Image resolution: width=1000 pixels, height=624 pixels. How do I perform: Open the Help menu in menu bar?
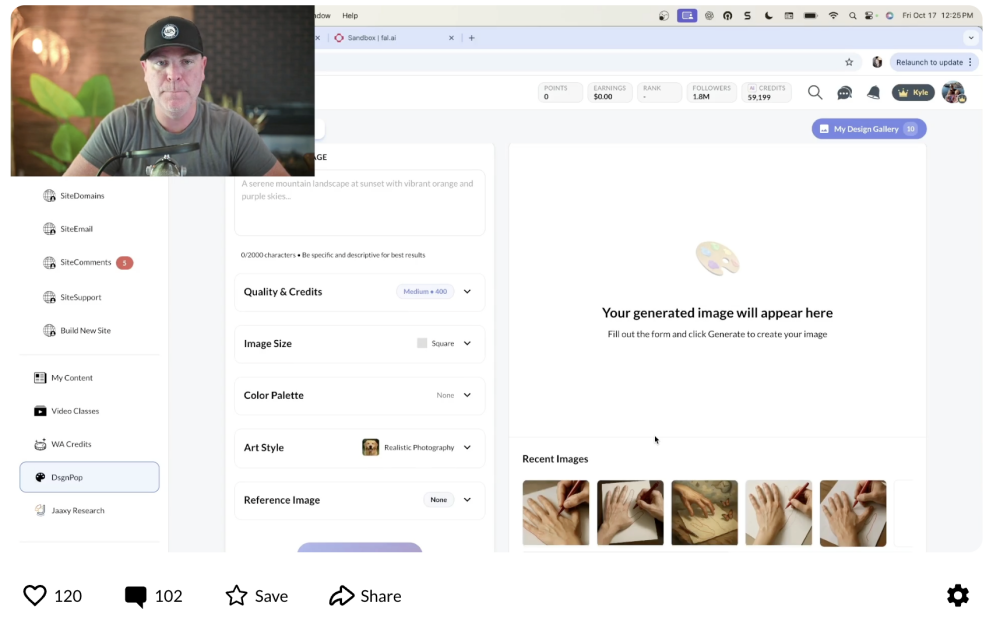click(x=350, y=16)
